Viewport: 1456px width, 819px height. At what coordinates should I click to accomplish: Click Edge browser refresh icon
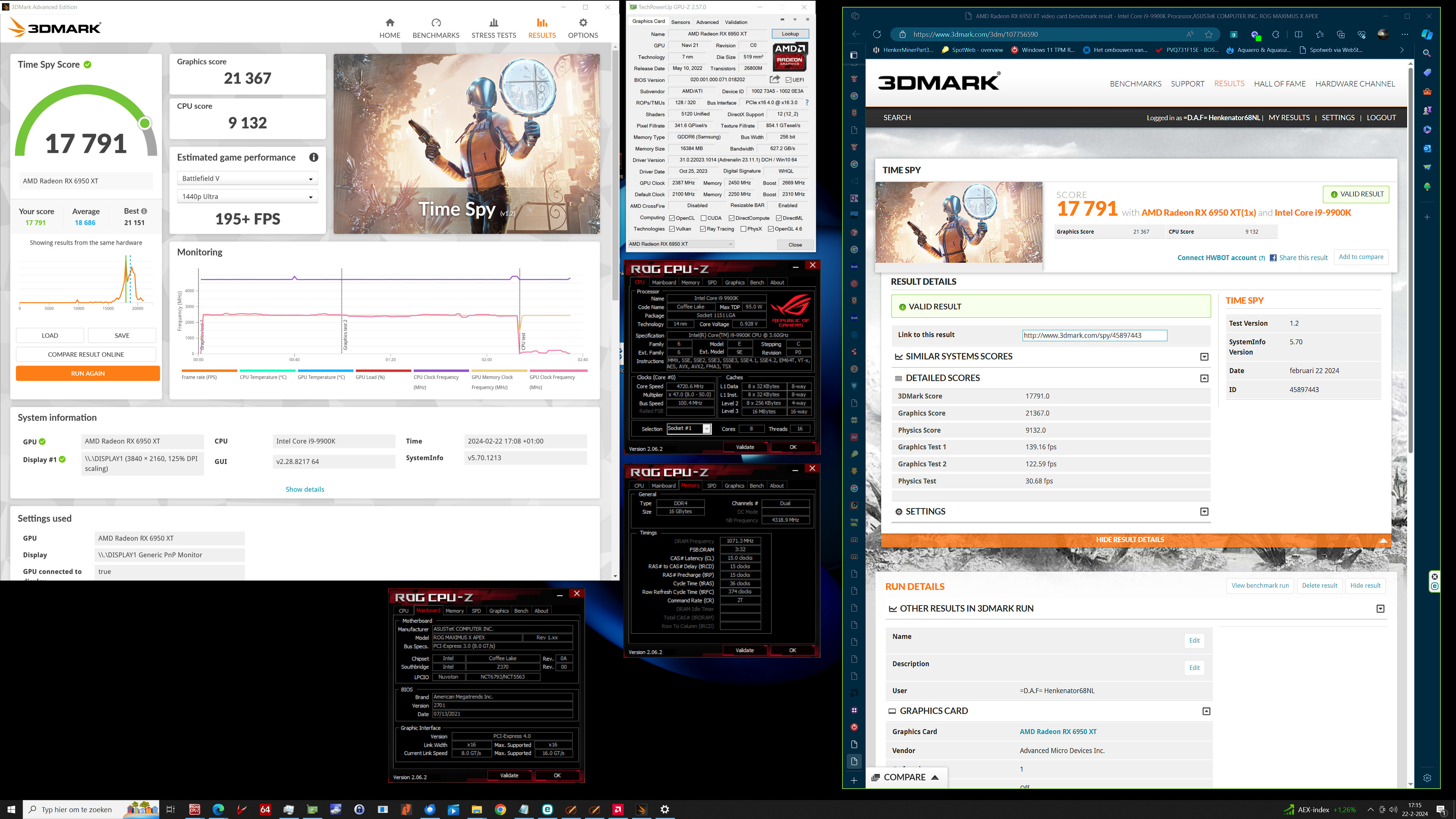(x=877, y=35)
